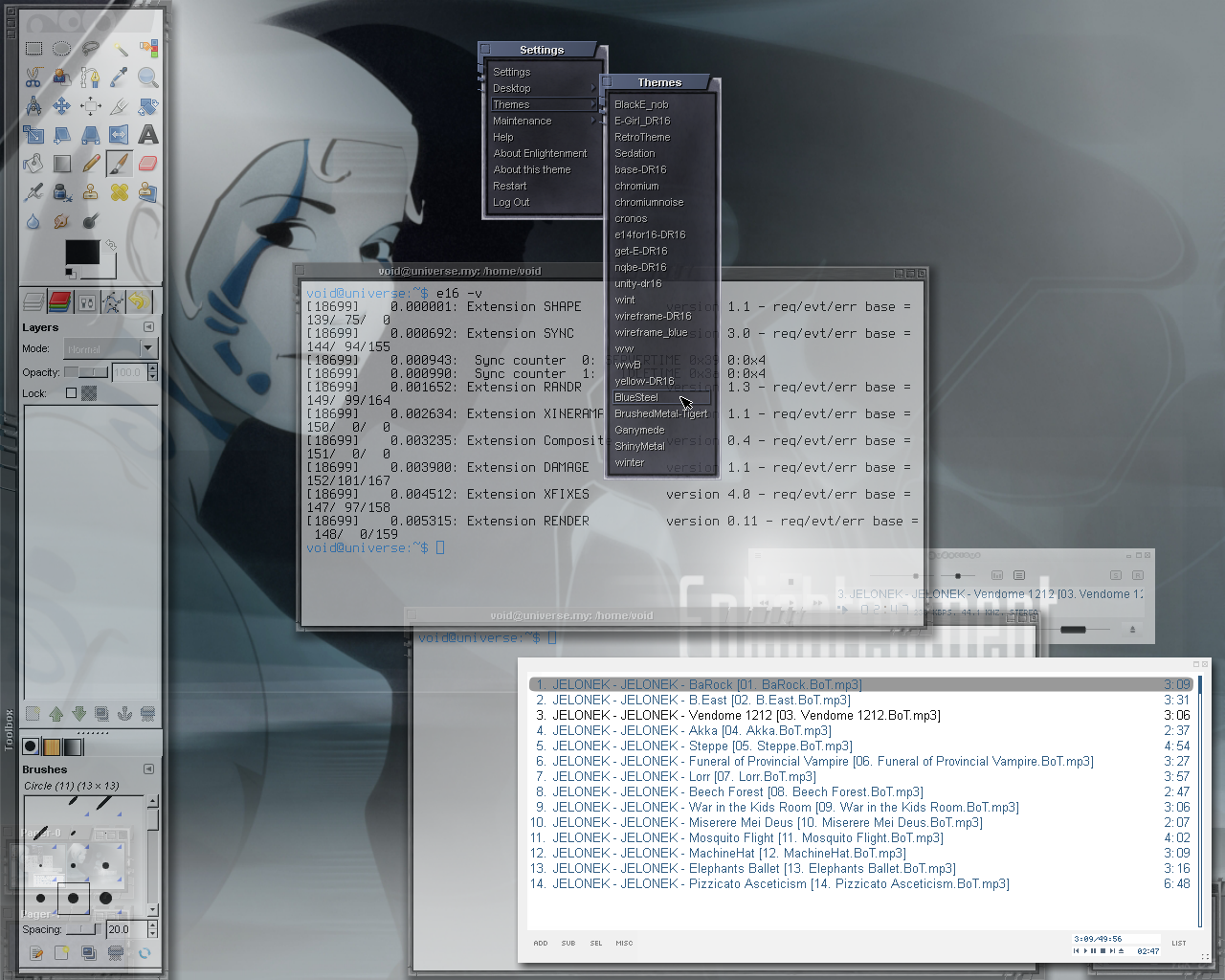This screenshot has width=1225, height=980.
Task: Click the SEL button in playlist
Action: coord(596,943)
